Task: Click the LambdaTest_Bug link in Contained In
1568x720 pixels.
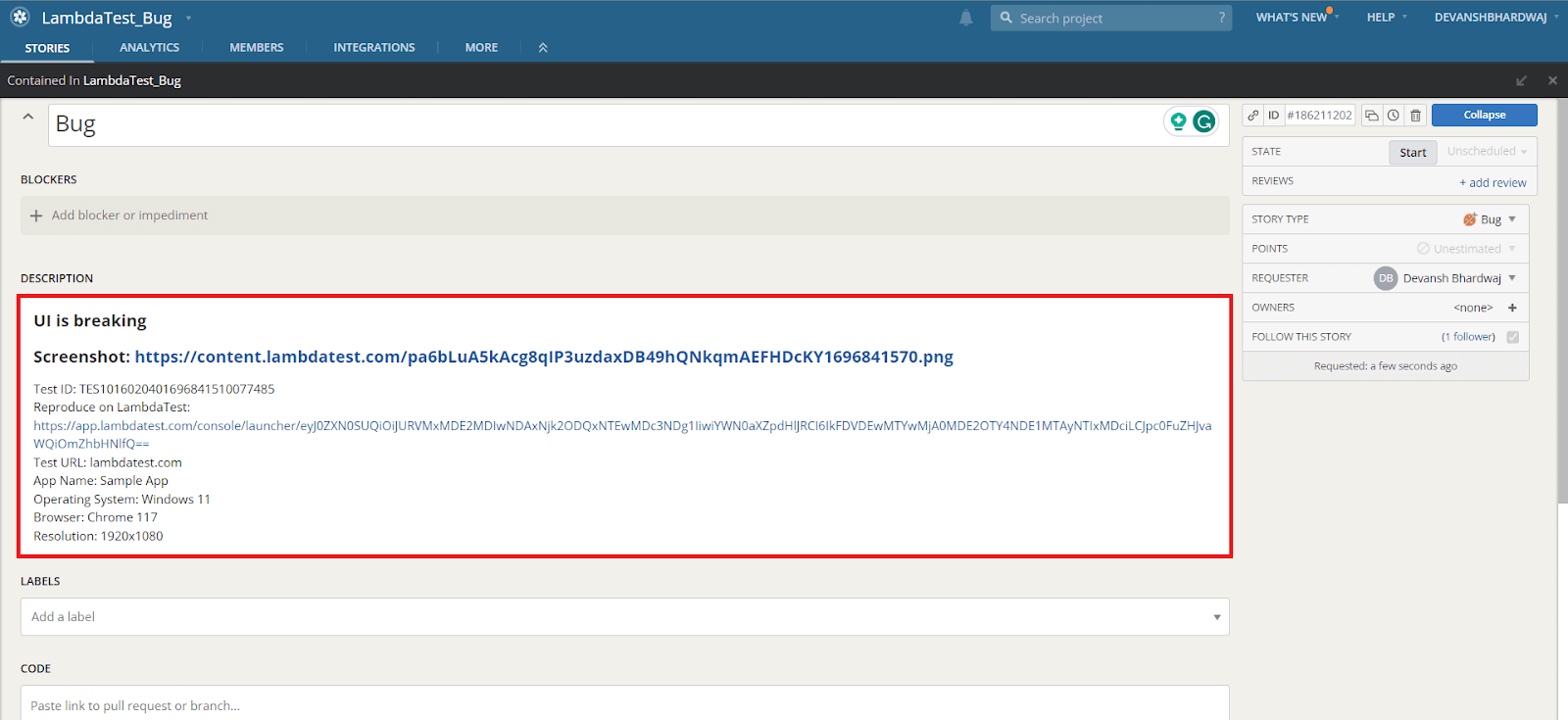Action: (x=132, y=80)
